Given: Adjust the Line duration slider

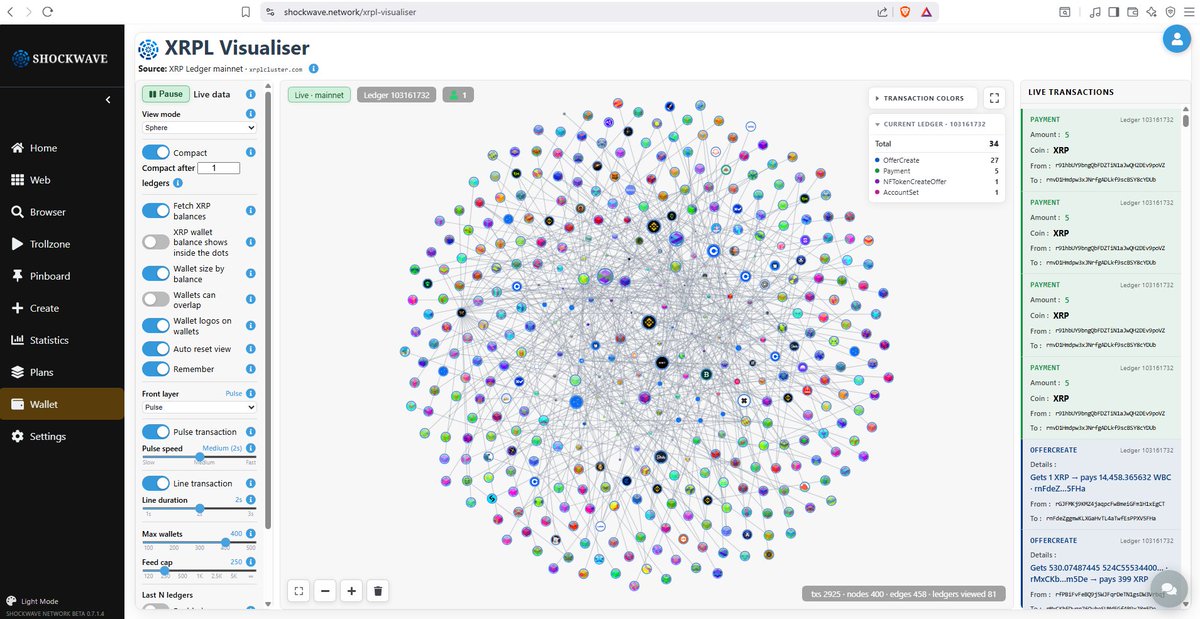Looking at the screenshot, I should (x=199, y=508).
